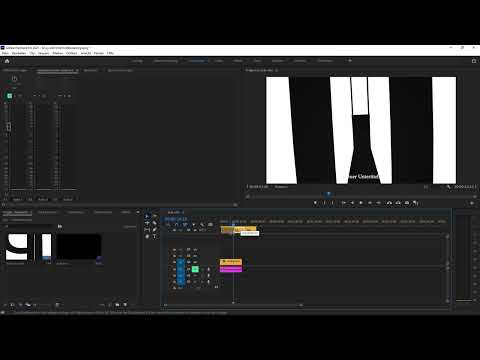Export frame with the camera icon

coord(407,203)
